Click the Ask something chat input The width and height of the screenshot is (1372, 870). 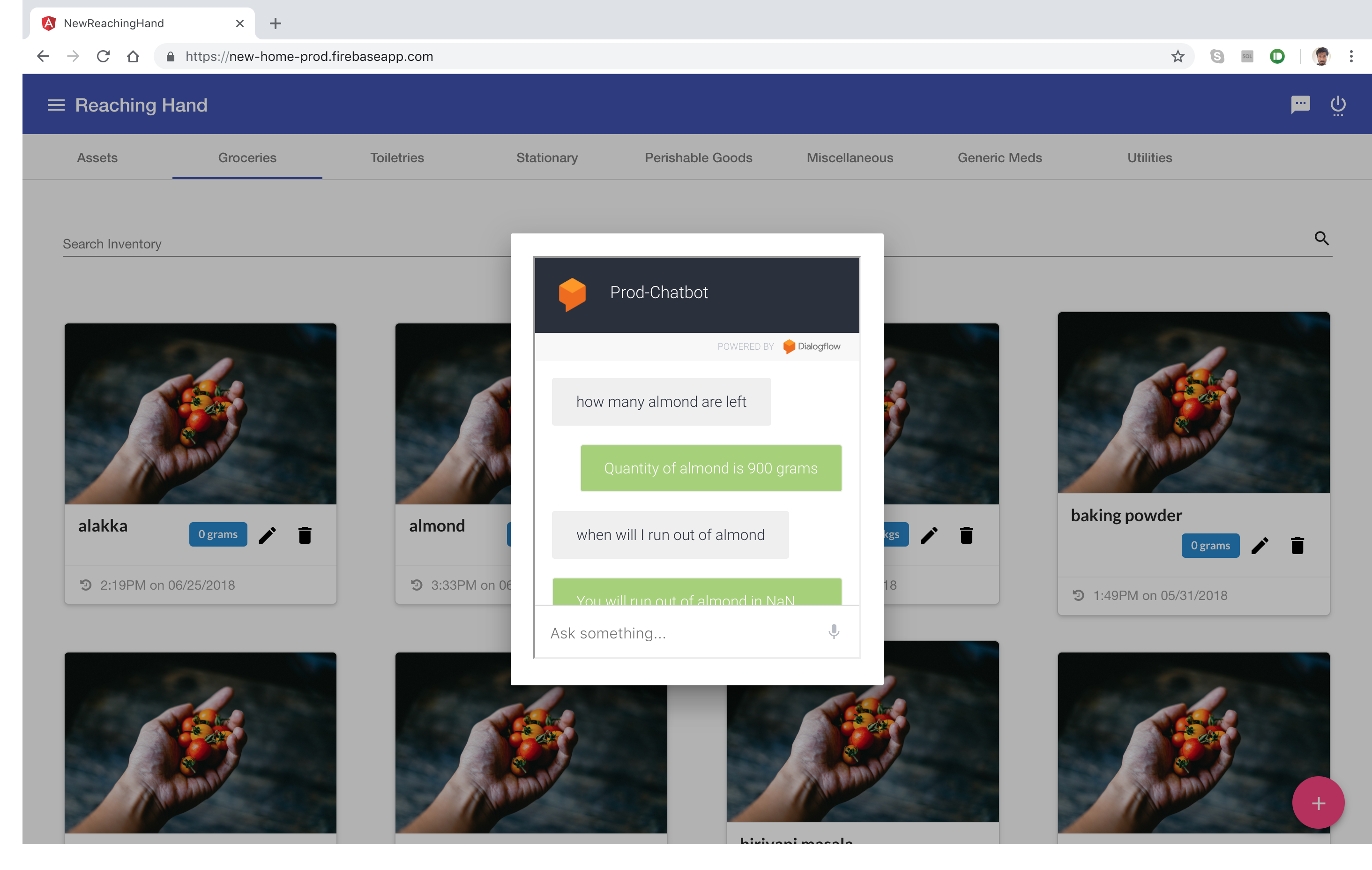[x=678, y=633]
